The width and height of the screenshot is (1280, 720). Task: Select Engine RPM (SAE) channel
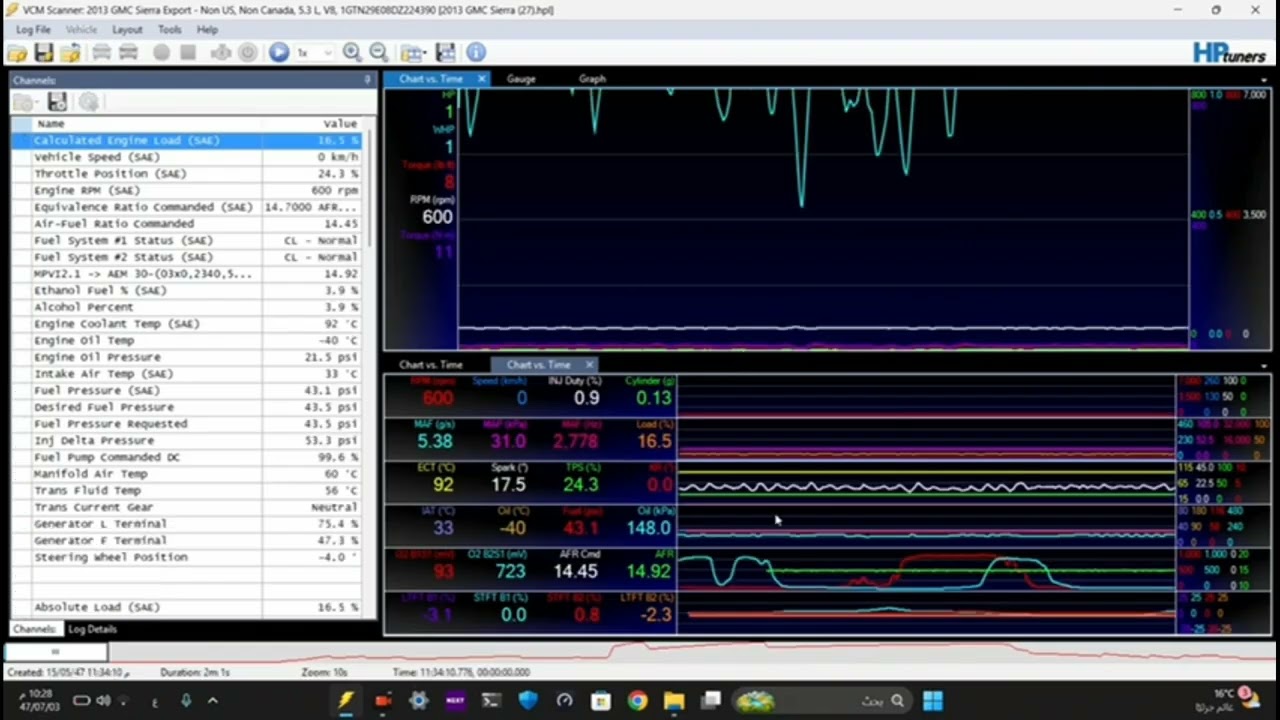[x=186, y=190]
